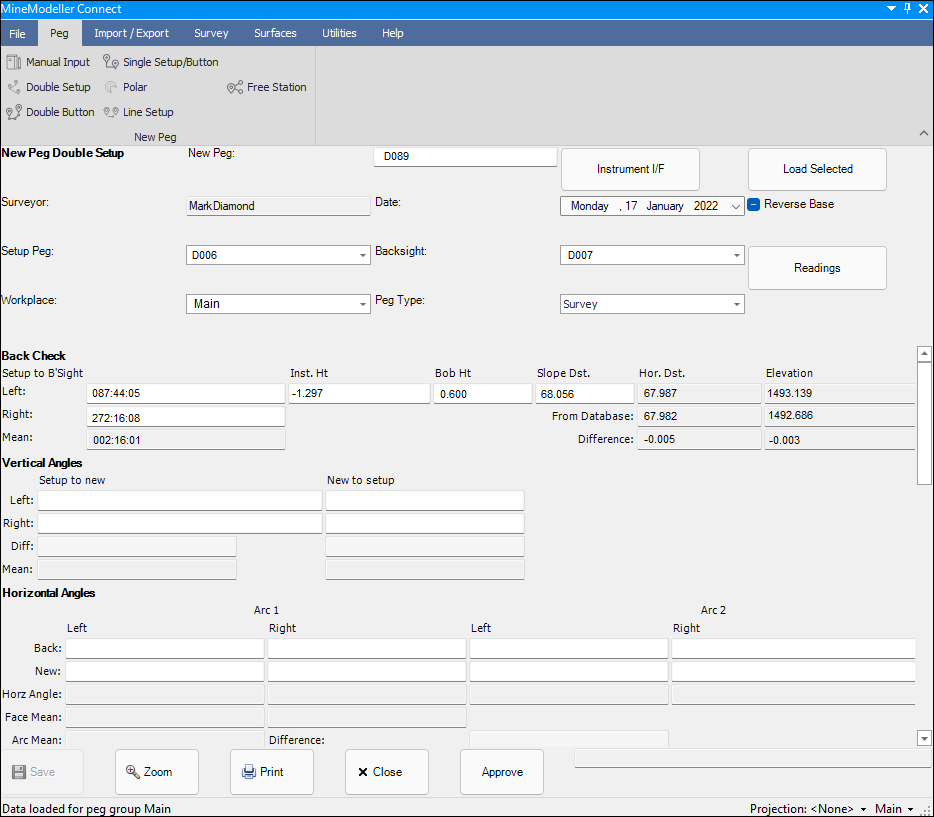Click the New Peg name field
The image size is (934, 817).
(x=465, y=157)
